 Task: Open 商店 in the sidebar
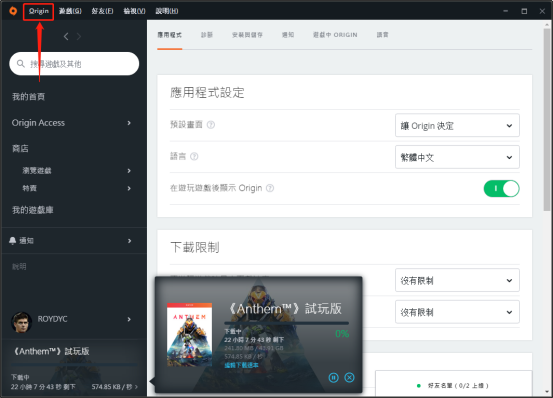(x=20, y=148)
